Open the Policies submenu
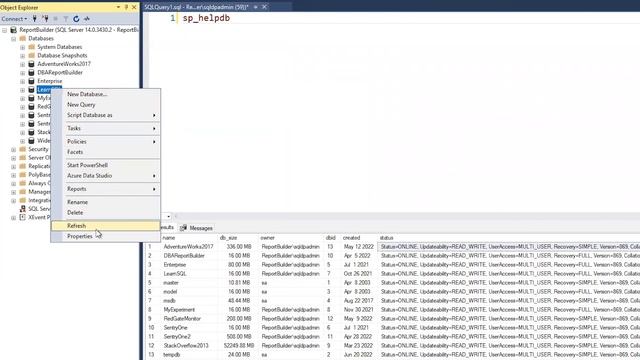Screen dimensions: 640x360 pos(106,142)
